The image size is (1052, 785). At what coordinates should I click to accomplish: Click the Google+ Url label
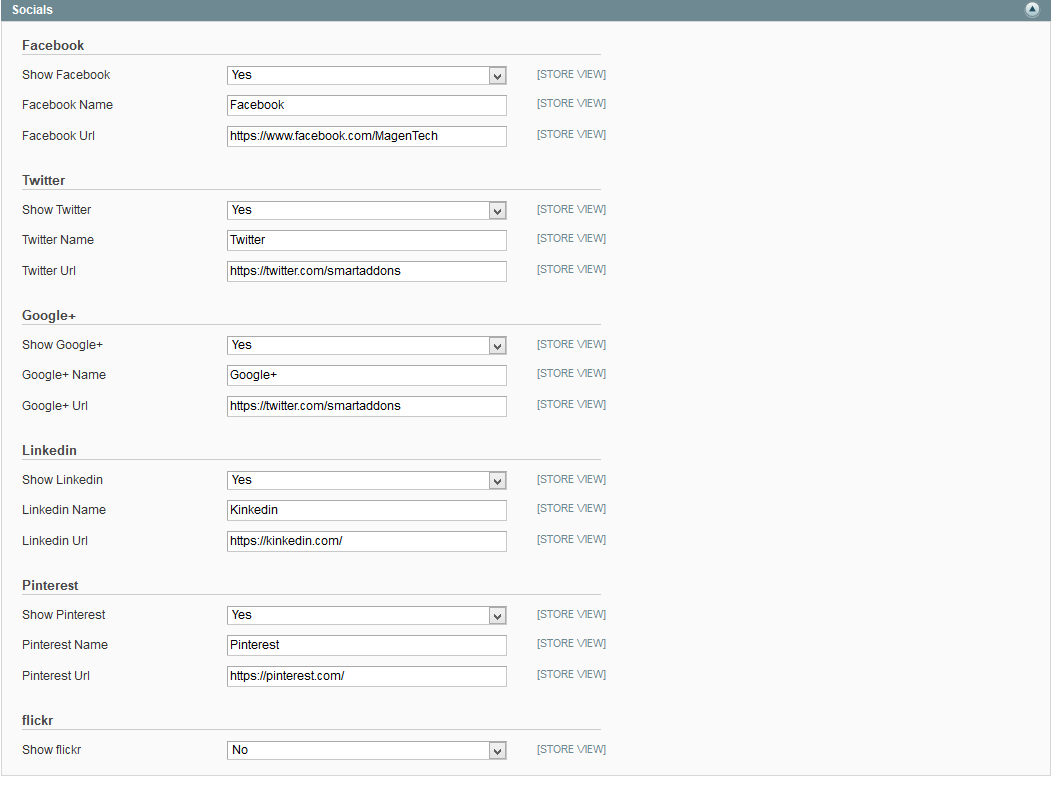pos(55,405)
